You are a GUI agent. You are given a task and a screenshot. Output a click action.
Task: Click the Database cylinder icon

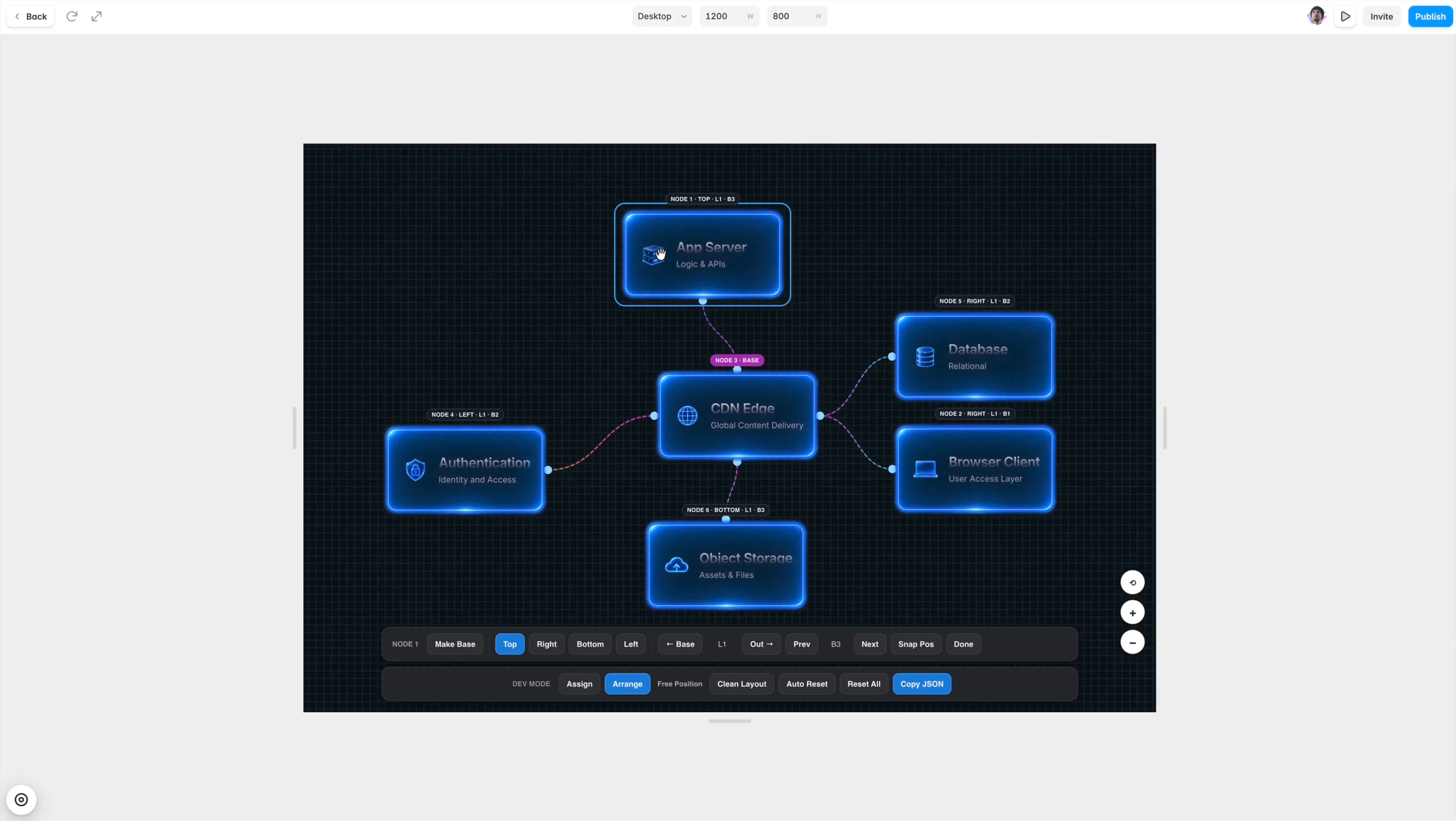point(925,357)
